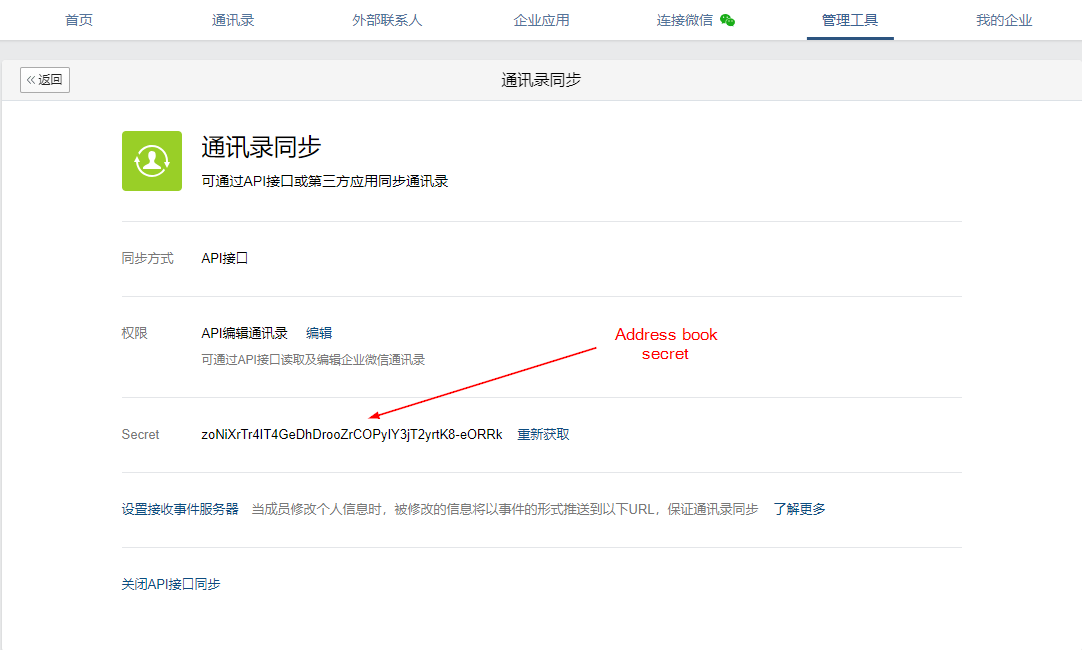Open the 外部联系人 section
This screenshot has height=650, width=1082.
pos(387,19)
